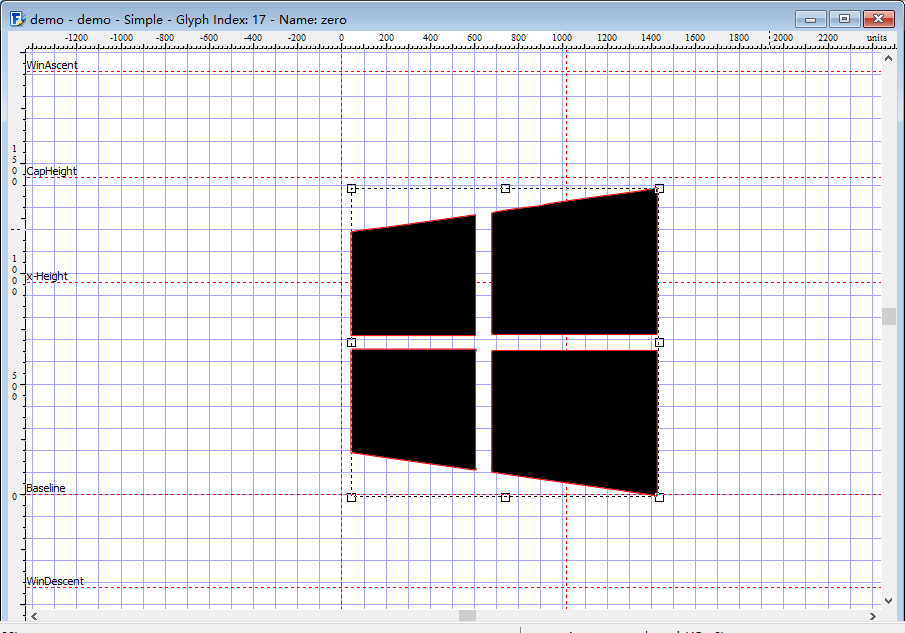Select the bottom-right selection handle
This screenshot has width=905, height=633.
point(660,497)
